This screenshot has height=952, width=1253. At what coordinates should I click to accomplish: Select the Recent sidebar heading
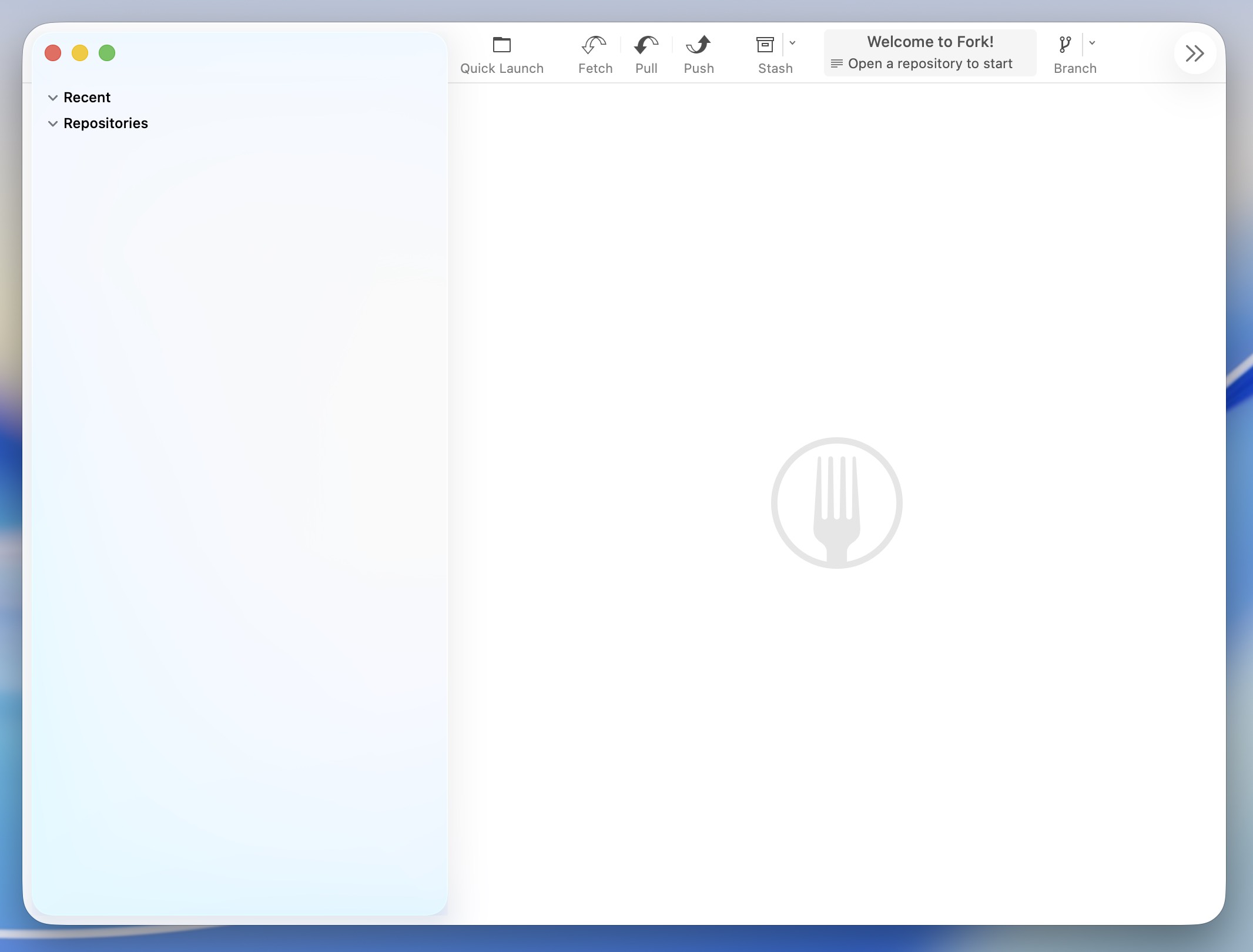pyautogui.click(x=87, y=98)
